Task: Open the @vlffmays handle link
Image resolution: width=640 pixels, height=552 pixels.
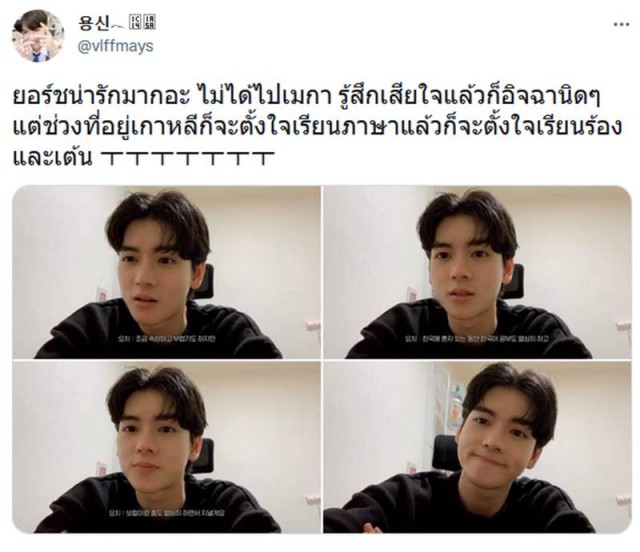Action: pos(116,47)
